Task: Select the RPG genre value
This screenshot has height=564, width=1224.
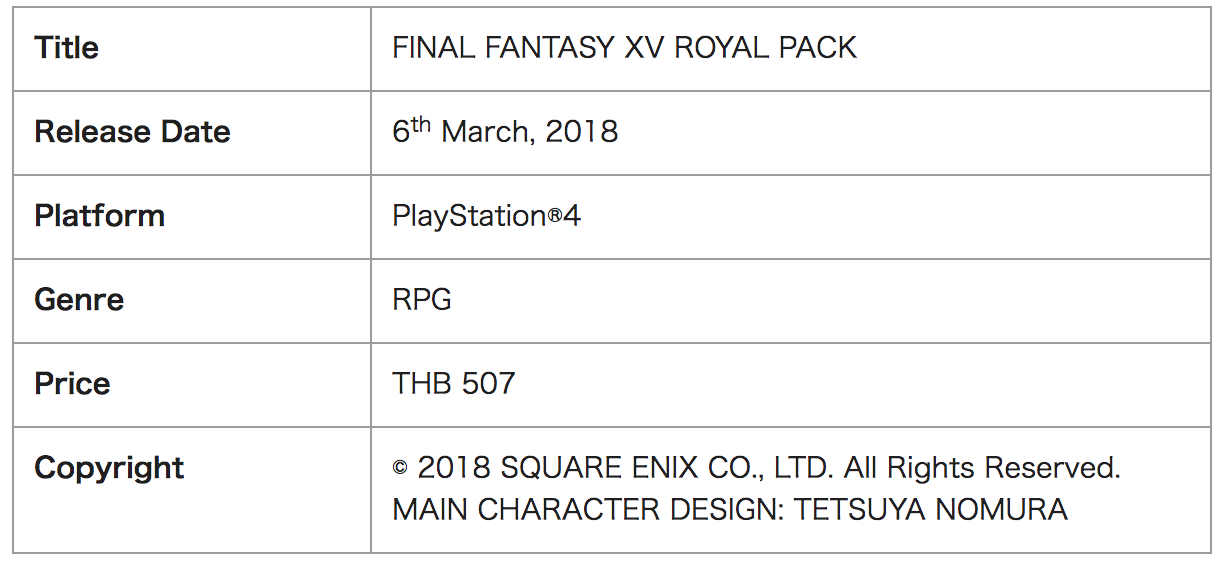Action: point(422,300)
